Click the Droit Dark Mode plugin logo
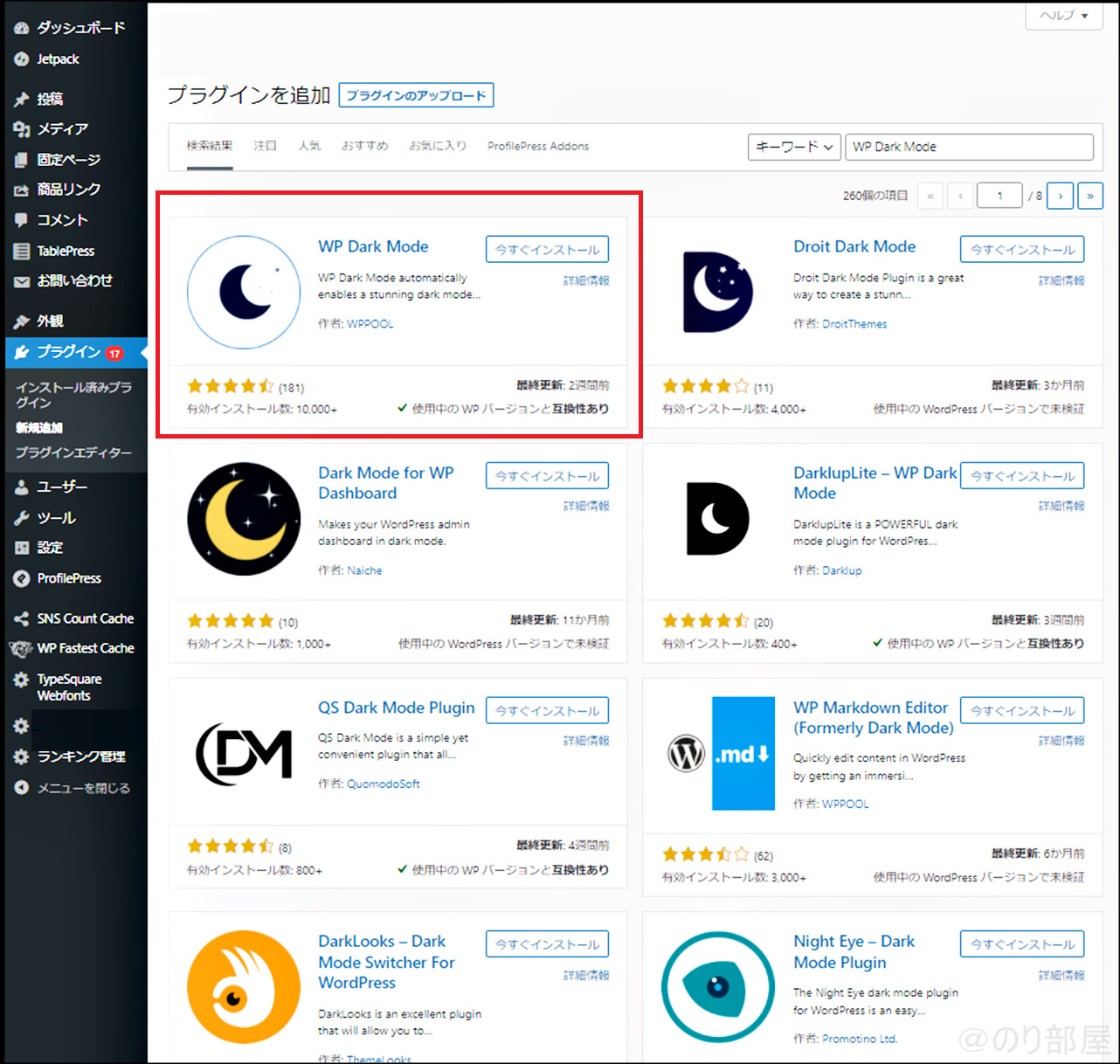The width and height of the screenshot is (1120, 1064). point(718,292)
